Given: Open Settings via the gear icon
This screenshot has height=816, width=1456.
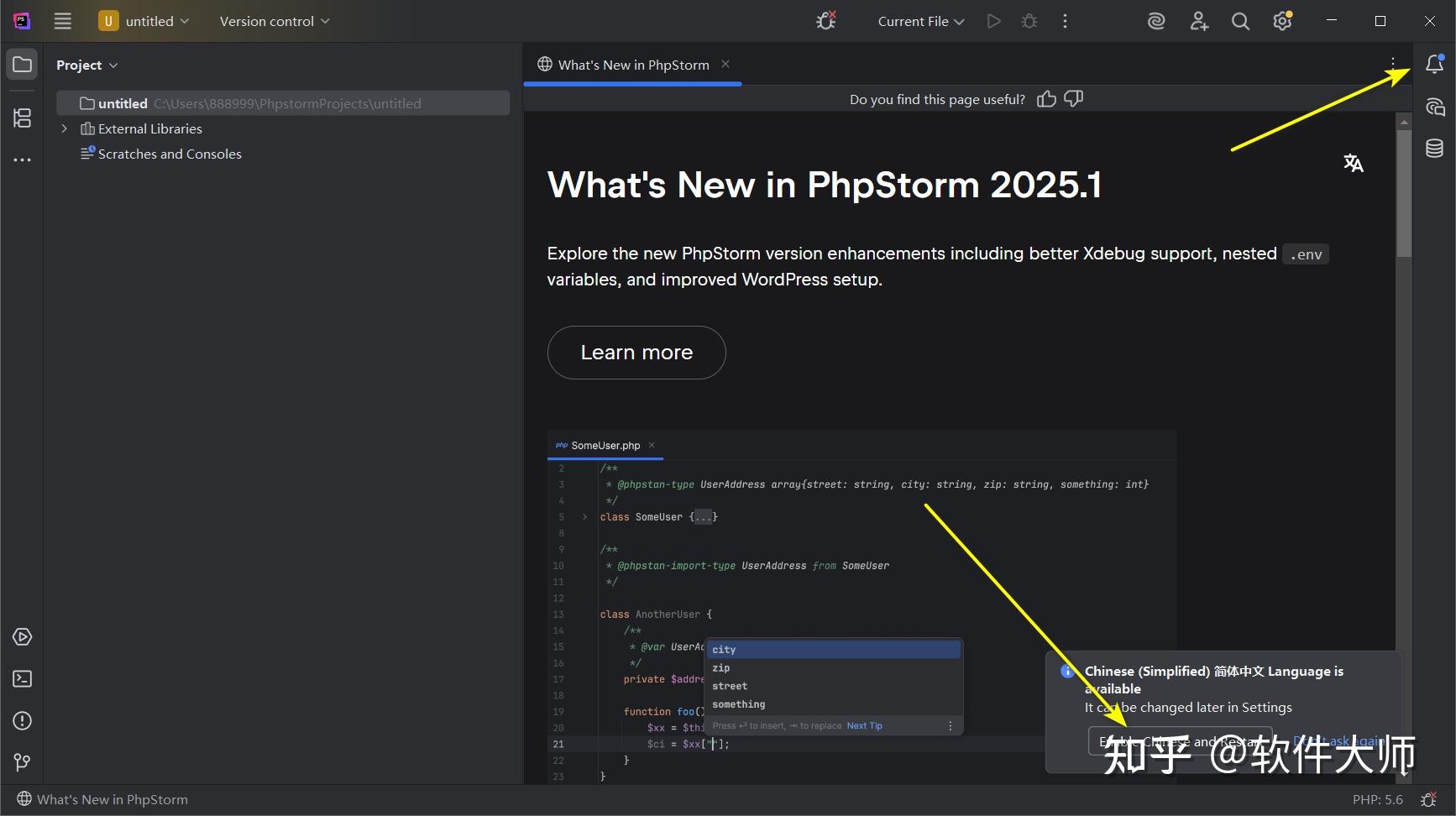Looking at the screenshot, I should click(1282, 21).
